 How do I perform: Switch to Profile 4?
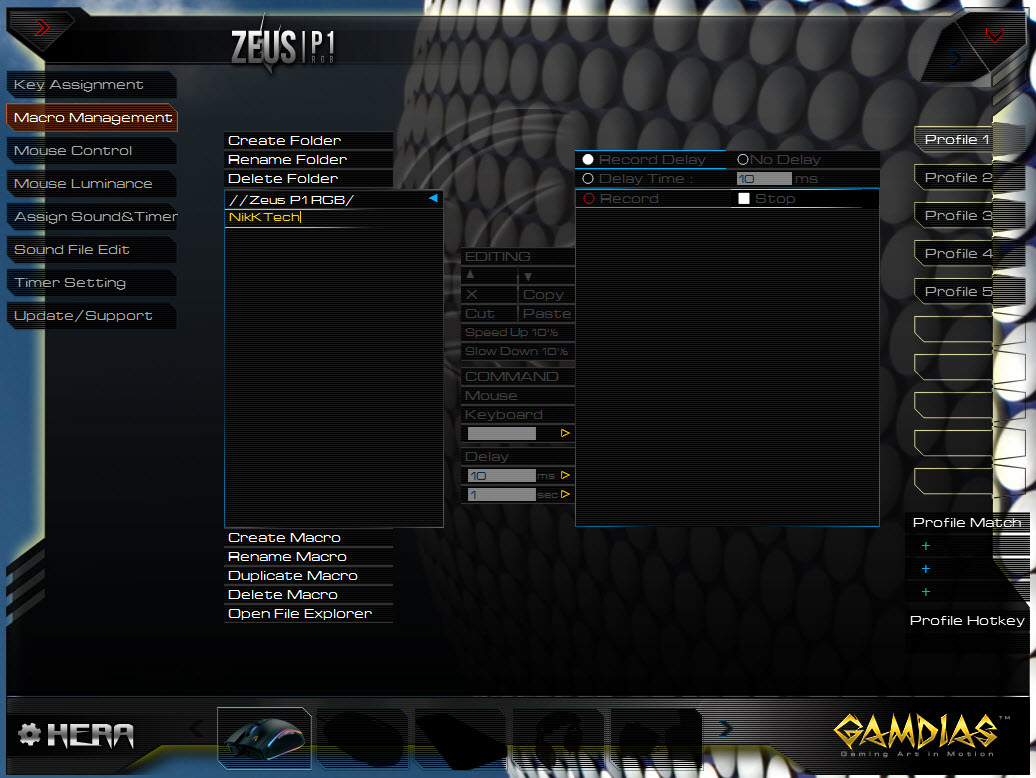(x=956, y=254)
